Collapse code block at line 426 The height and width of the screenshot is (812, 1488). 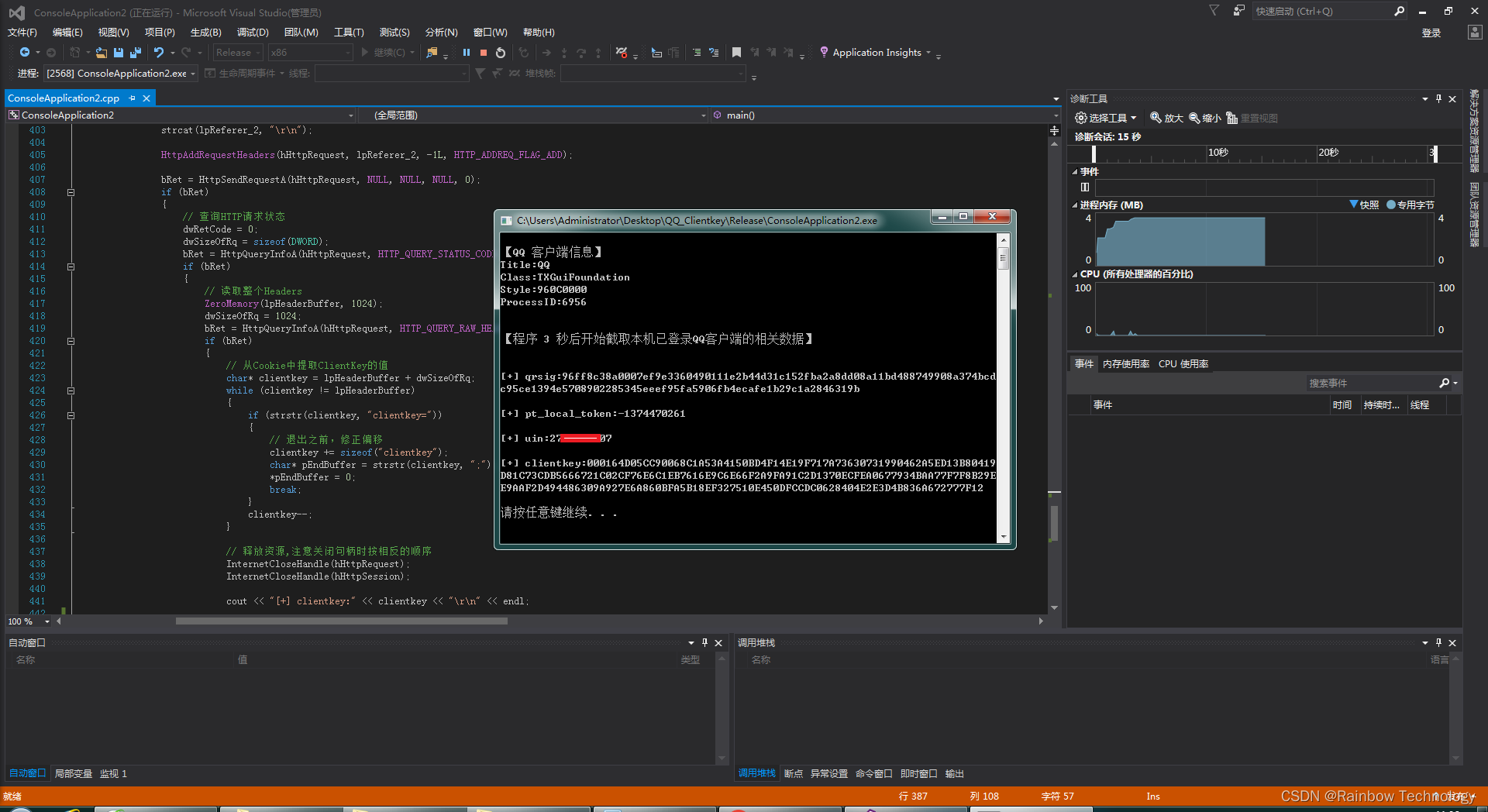click(x=71, y=415)
